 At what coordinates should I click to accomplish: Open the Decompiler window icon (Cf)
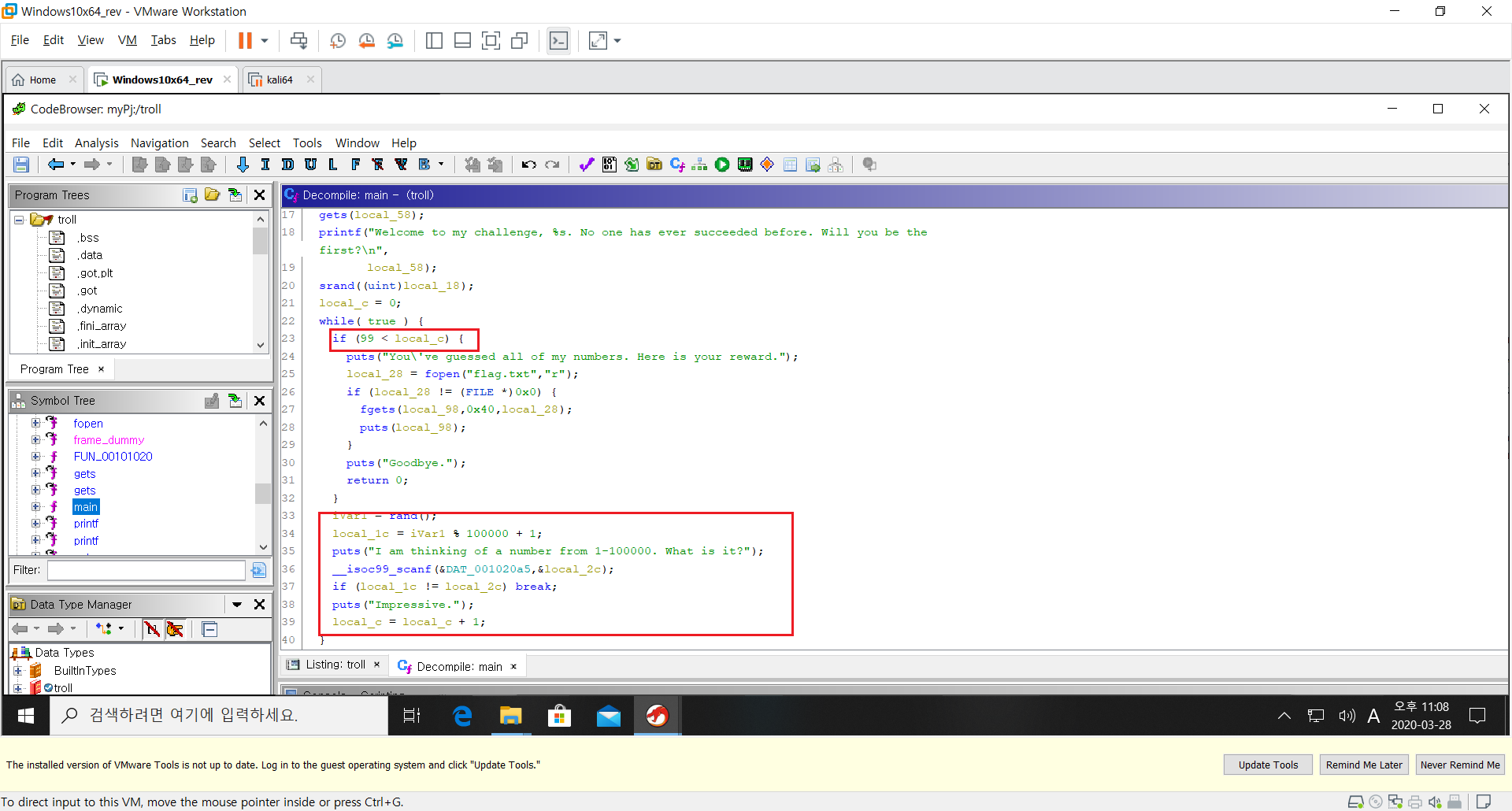tap(677, 165)
